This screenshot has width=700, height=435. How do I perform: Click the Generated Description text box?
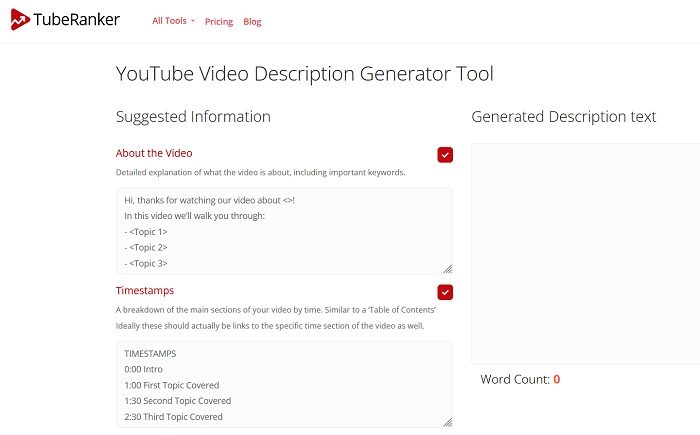point(585,254)
